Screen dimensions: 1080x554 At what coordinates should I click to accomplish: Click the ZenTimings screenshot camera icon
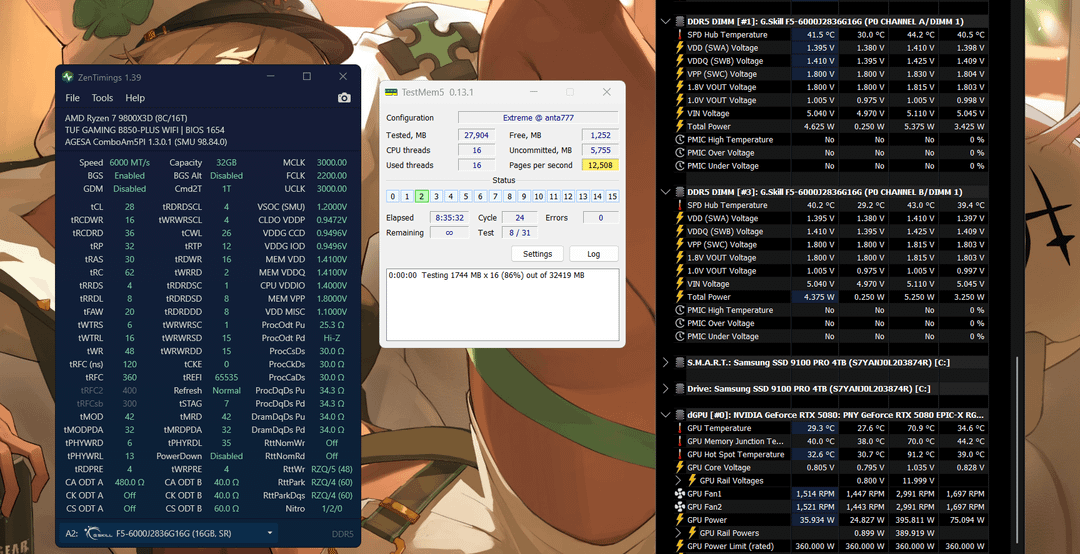[344, 98]
